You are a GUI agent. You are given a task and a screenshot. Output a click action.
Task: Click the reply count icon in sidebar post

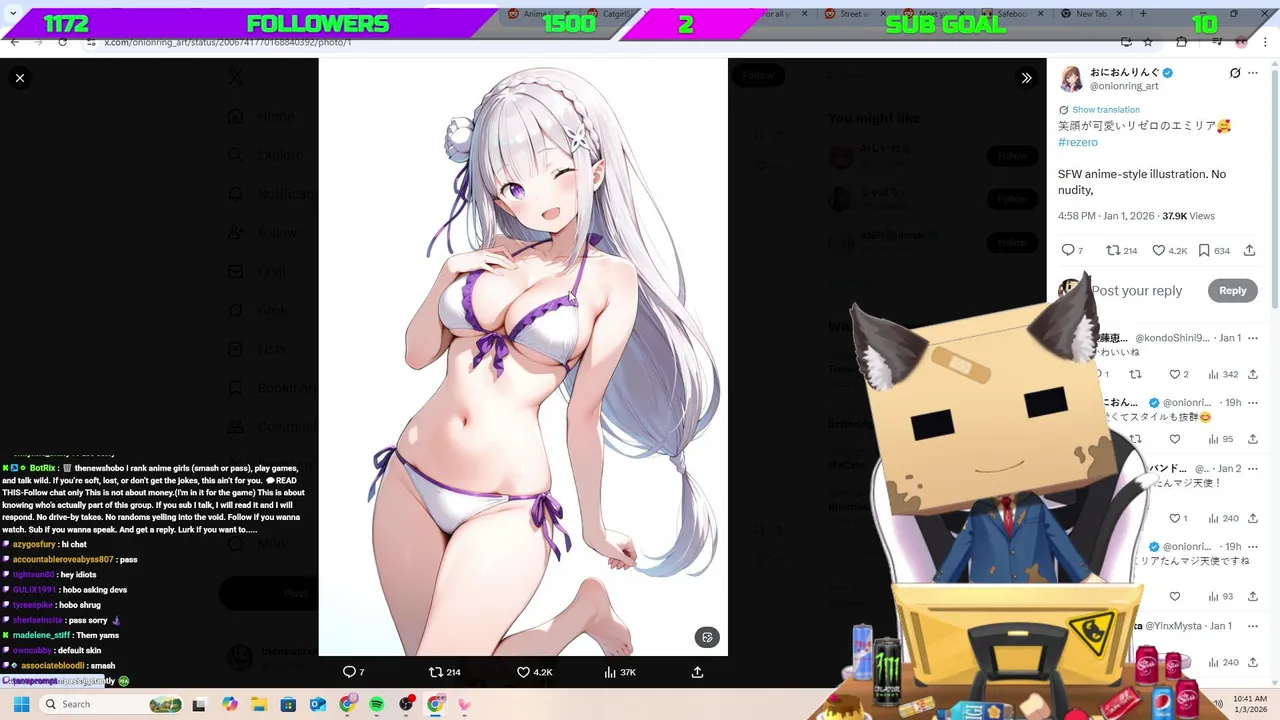click(x=1067, y=250)
